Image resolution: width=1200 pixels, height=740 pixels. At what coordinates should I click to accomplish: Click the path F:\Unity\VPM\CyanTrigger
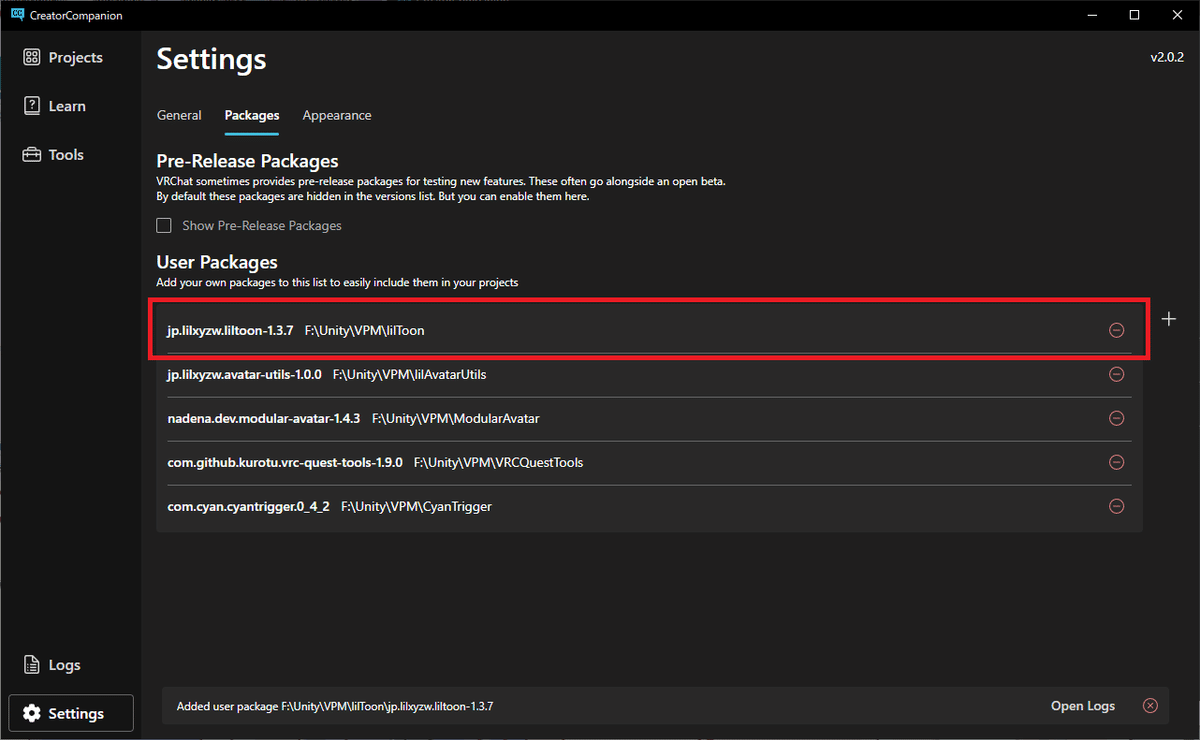[416, 506]
